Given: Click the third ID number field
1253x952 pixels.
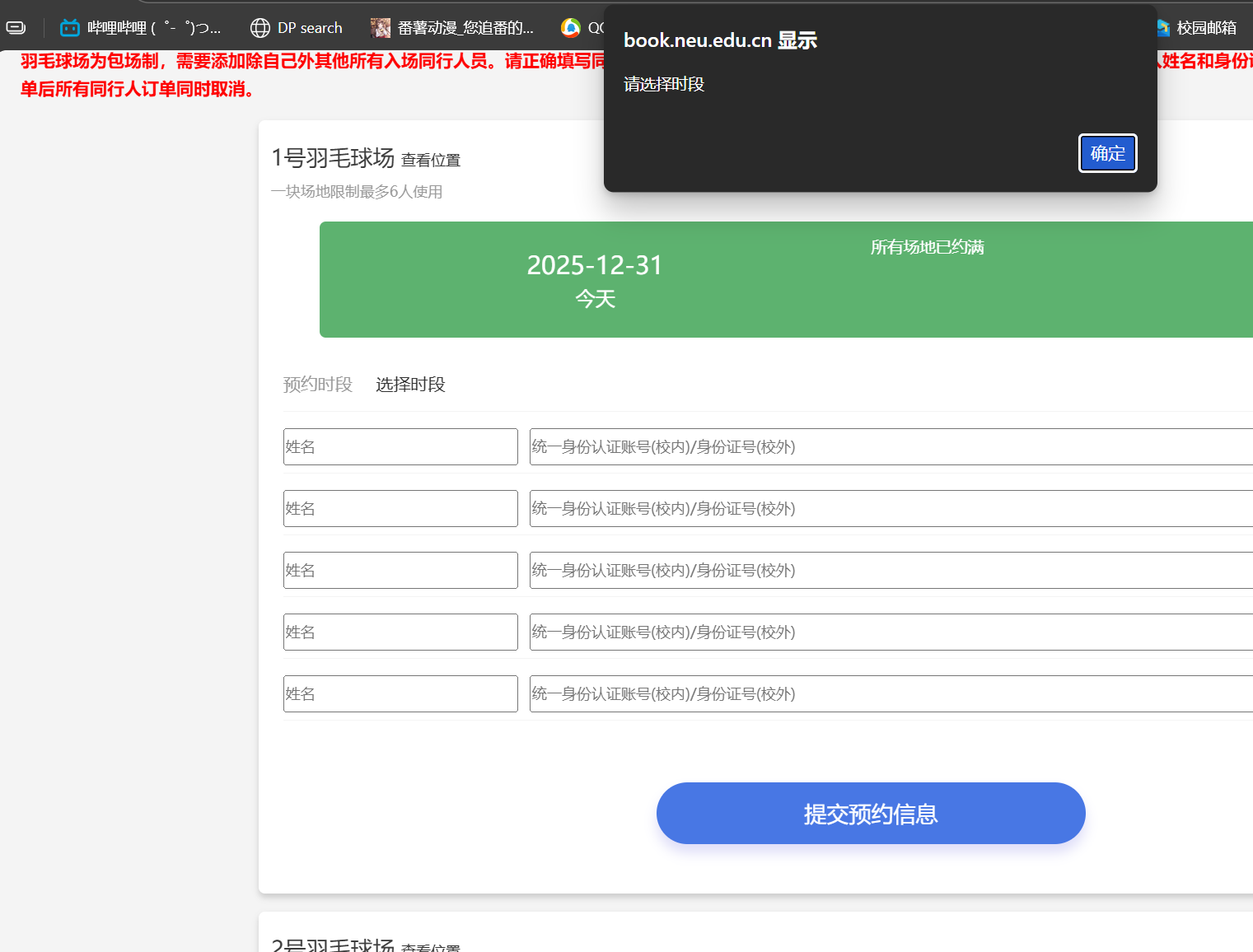Looking at the screenshot, I should 891,570.
